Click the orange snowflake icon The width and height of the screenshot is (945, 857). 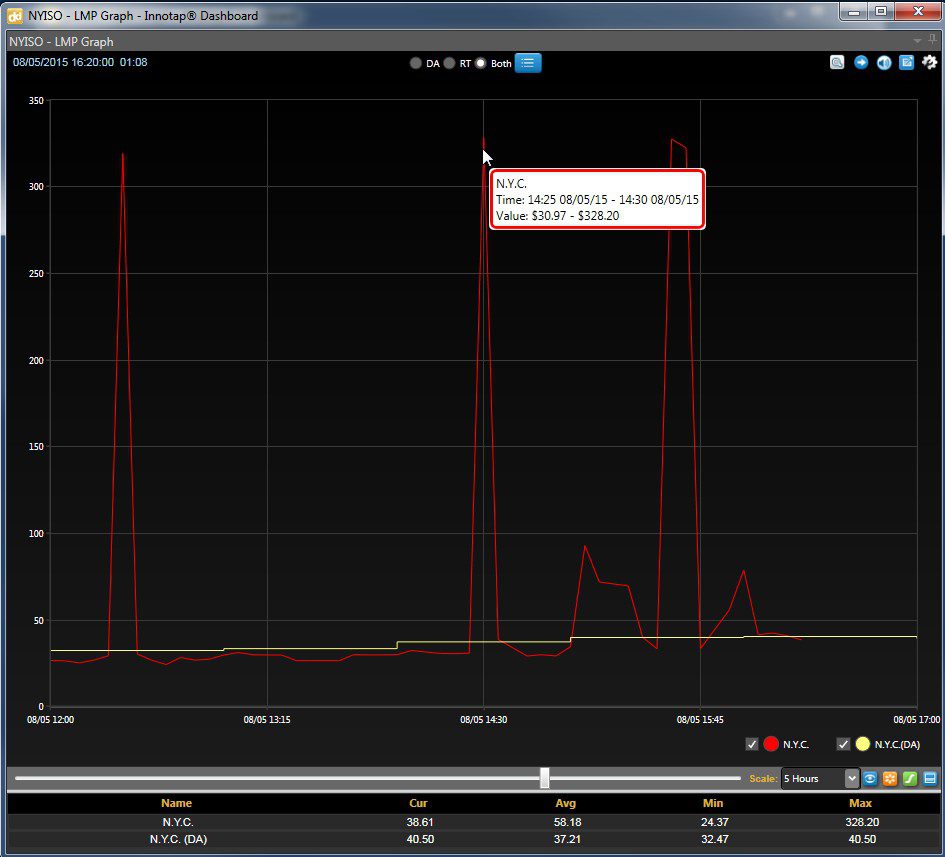point(890,779)
